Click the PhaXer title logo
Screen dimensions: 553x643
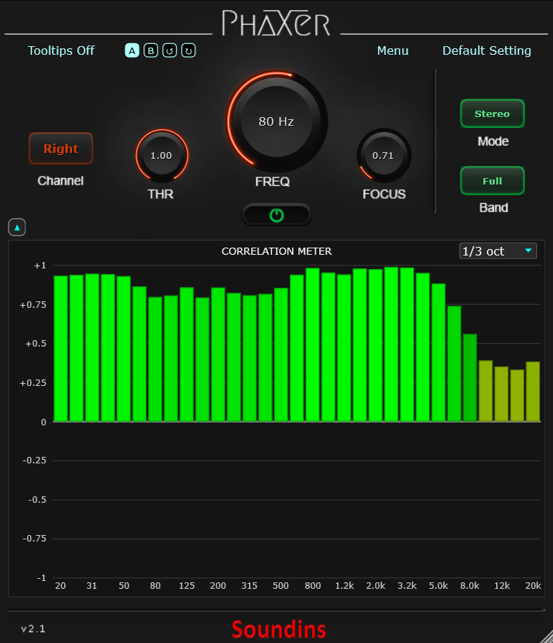276,23
